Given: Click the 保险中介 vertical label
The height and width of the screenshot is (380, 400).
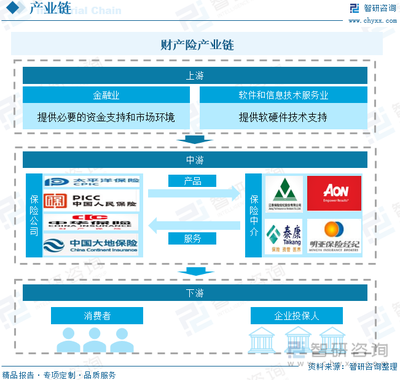Looking at the screenshot, I should point(254,215).
